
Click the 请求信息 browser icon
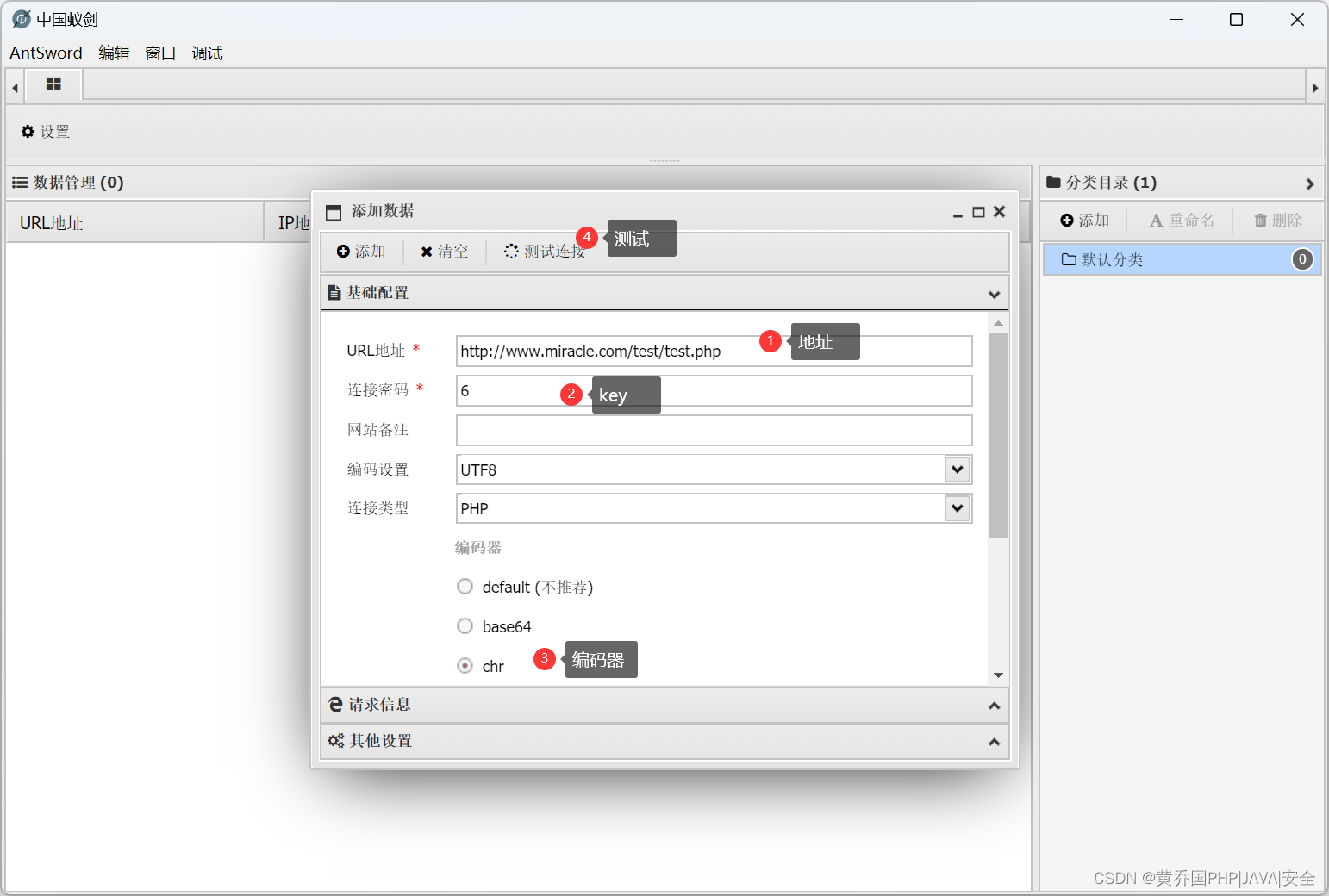(336, 705)
